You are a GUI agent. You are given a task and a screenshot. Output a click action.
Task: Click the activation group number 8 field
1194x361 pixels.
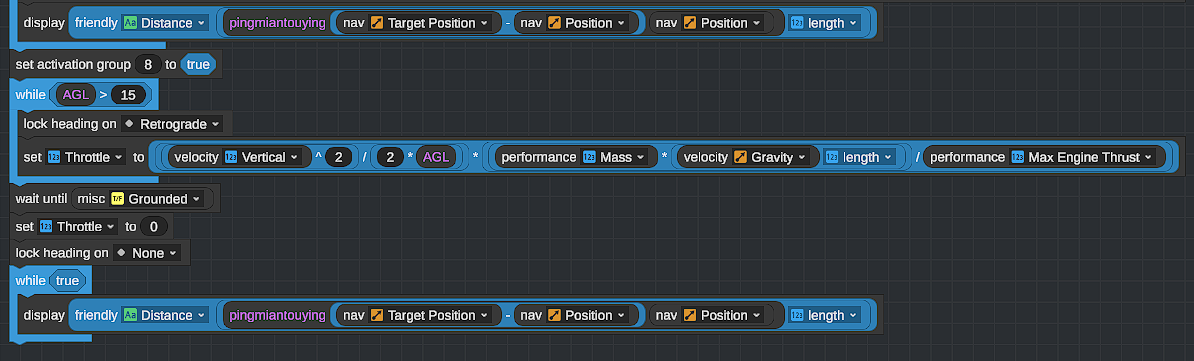coord(148,65)
